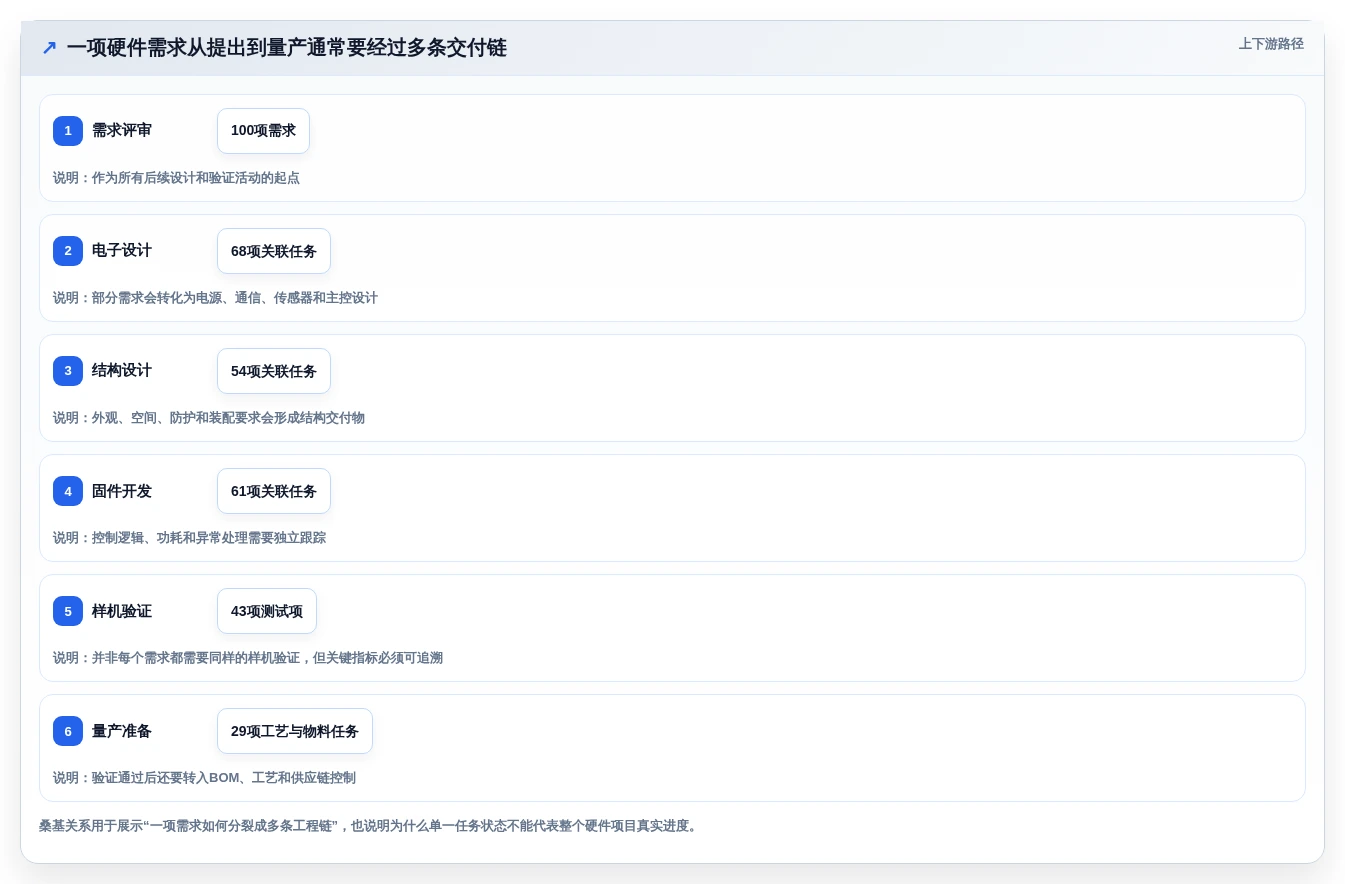Click the 54项关联任务 pill
Image resolution: width=1345 pixels, height=884 pixels.
(x=274, y=371)
